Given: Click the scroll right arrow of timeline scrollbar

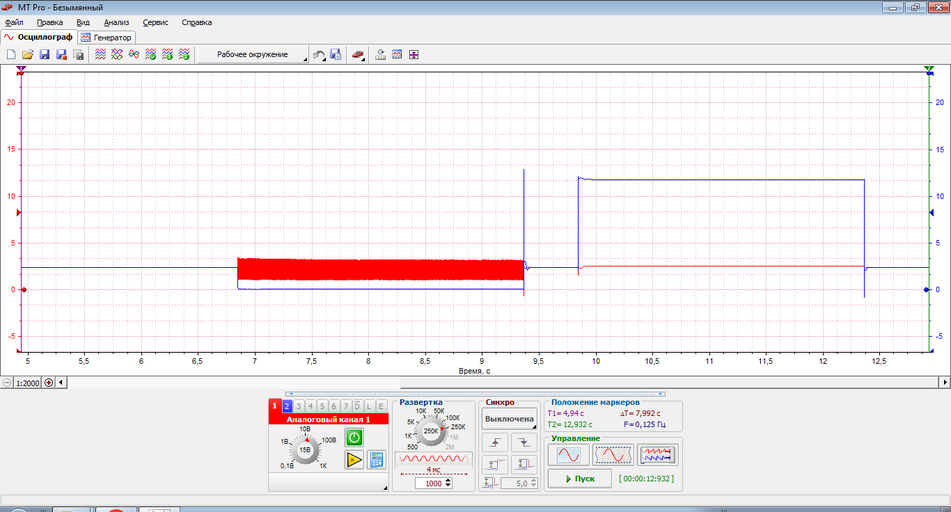Looking at the screenshot, I should pyautogui.click(x=944, y=383).
